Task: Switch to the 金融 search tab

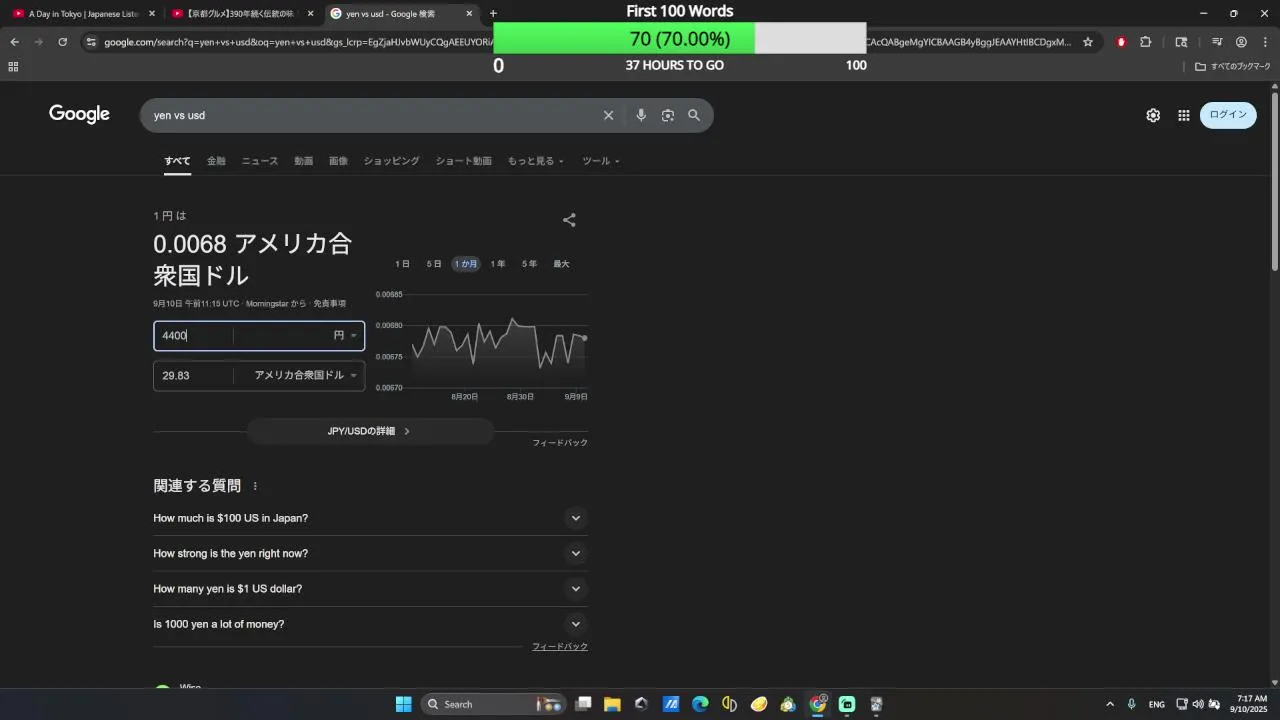Action: (x=216, y=161)
